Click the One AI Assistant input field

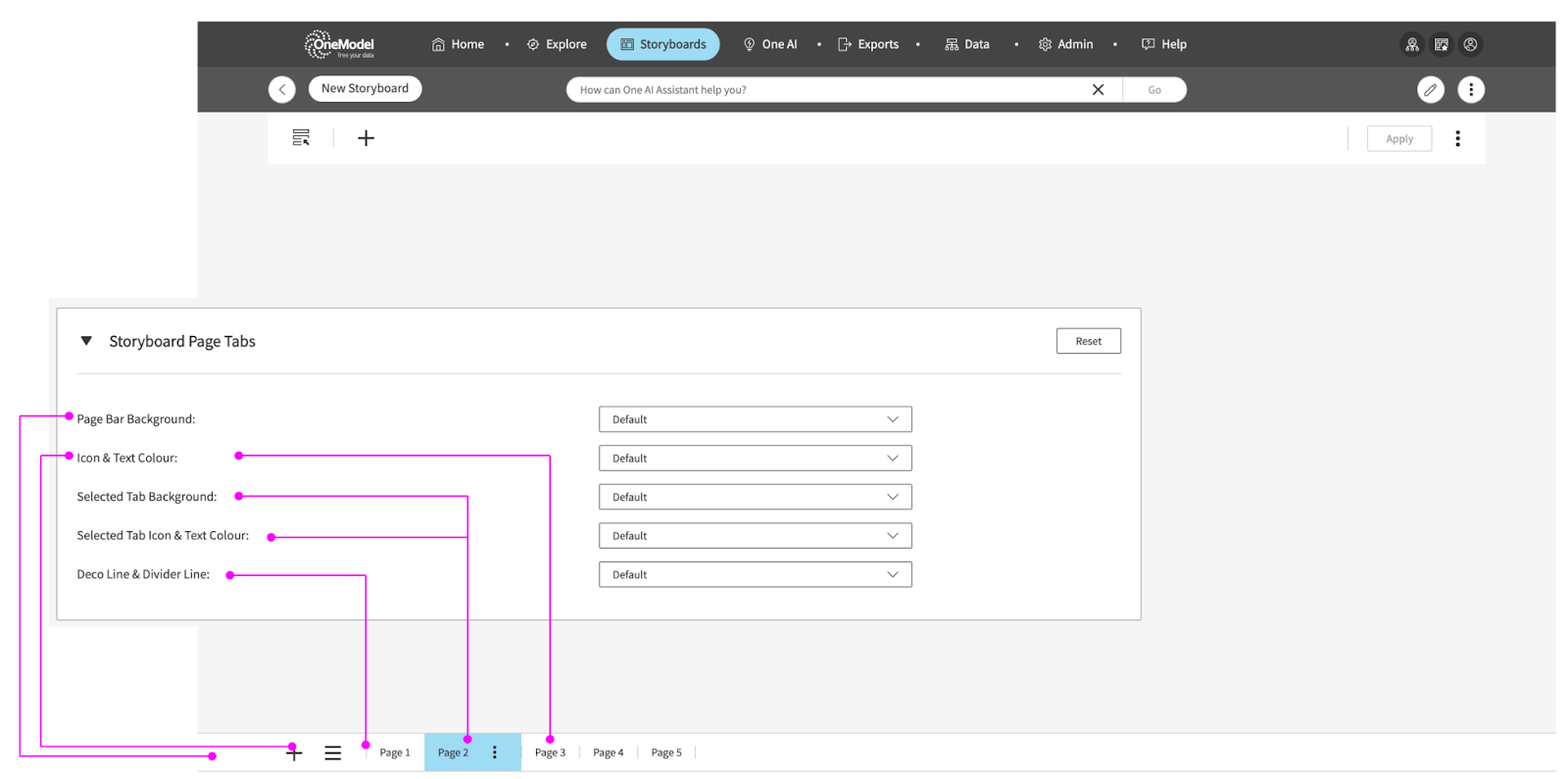pos(823,89)
